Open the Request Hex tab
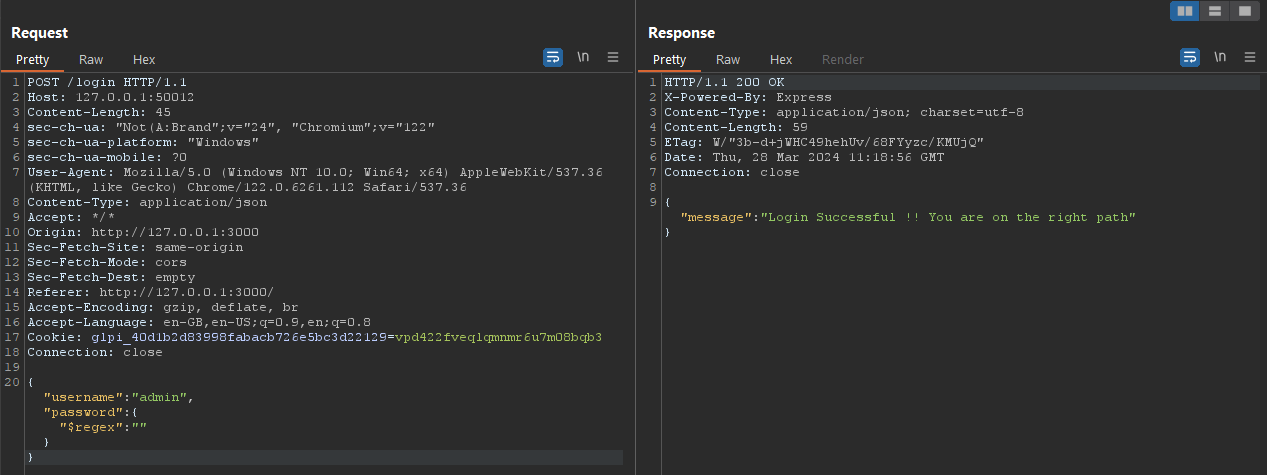1267x475 pixels. coord(144,60)
